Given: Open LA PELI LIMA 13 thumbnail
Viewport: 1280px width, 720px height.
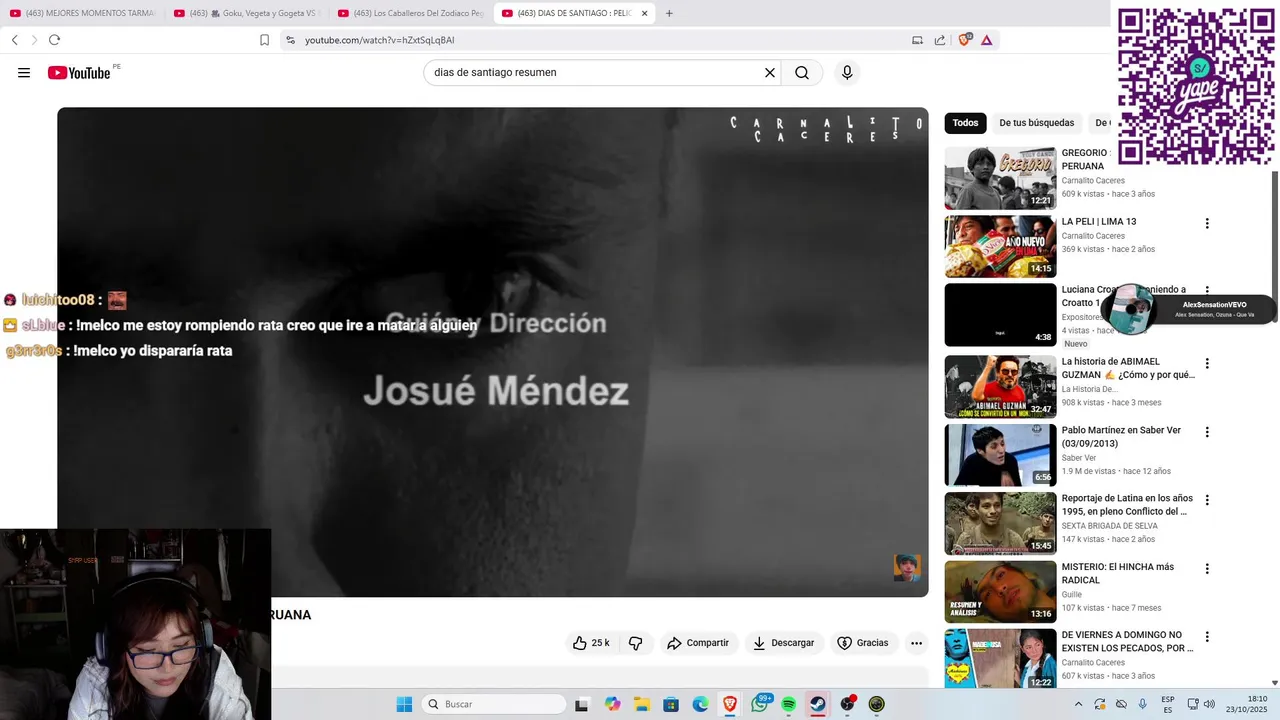Looking at the screenshot, I should [x=1000, y=246].
